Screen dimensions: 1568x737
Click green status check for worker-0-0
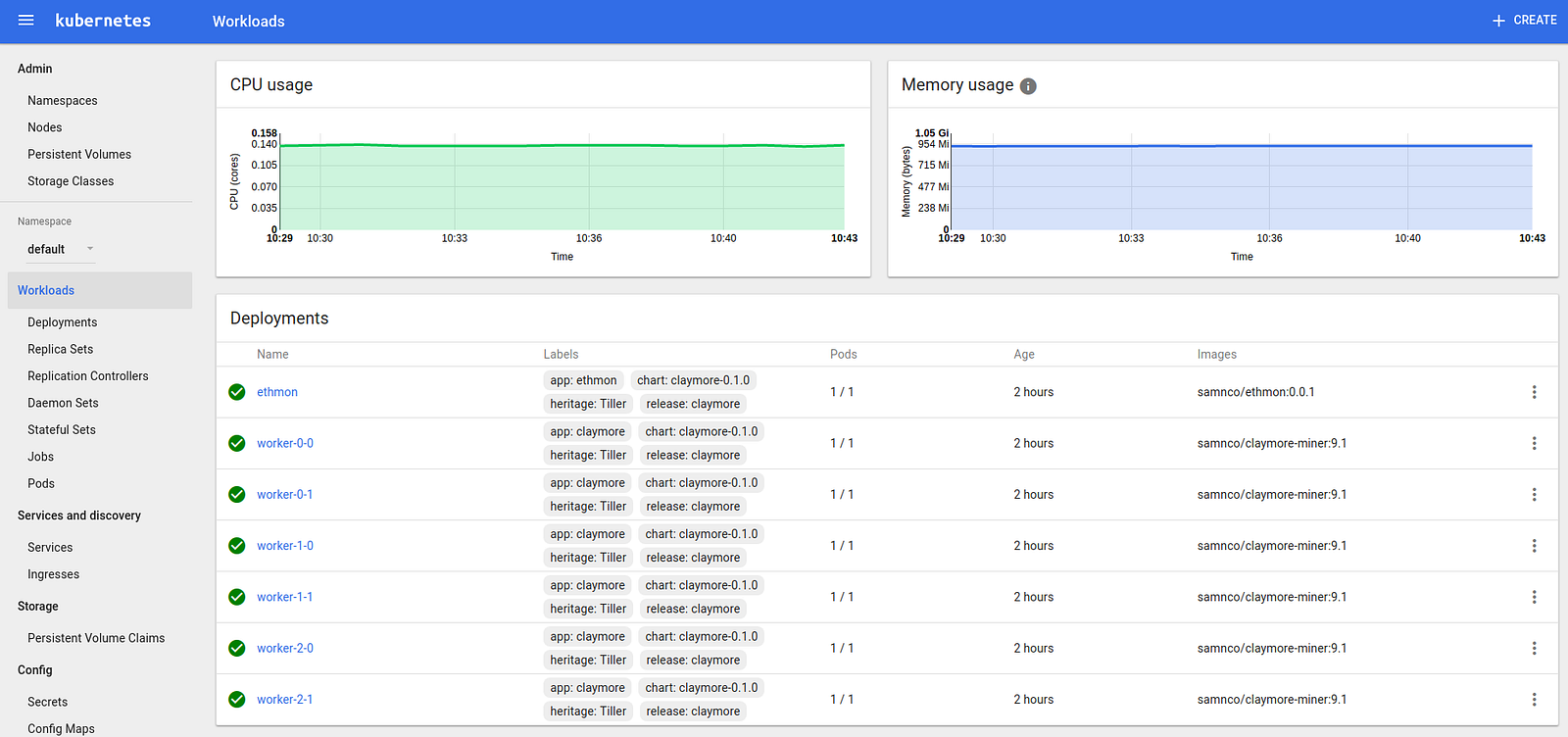tap(237, 443)
